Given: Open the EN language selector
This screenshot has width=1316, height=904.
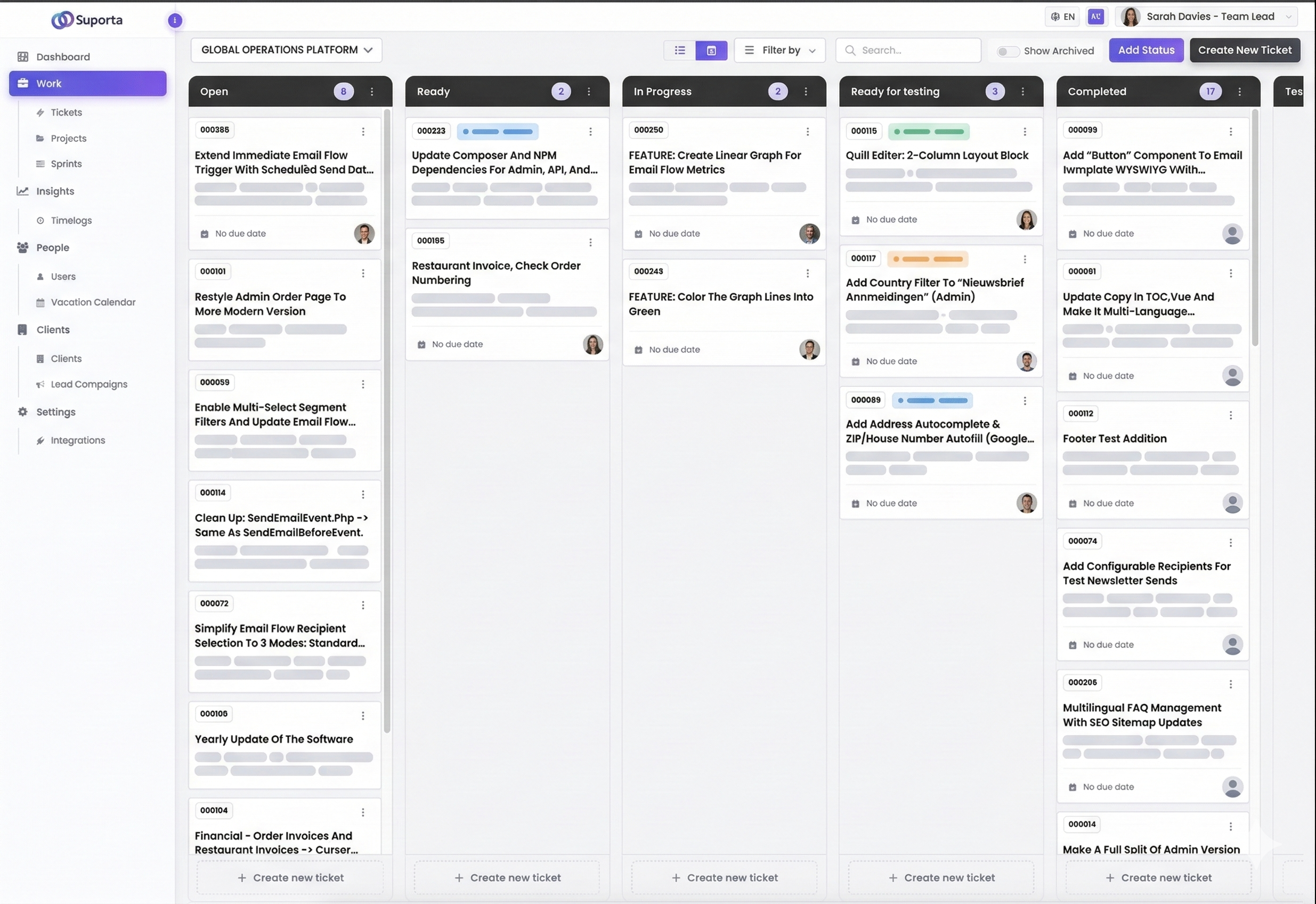Looking at the screenshot, I should click(1062, 17).
